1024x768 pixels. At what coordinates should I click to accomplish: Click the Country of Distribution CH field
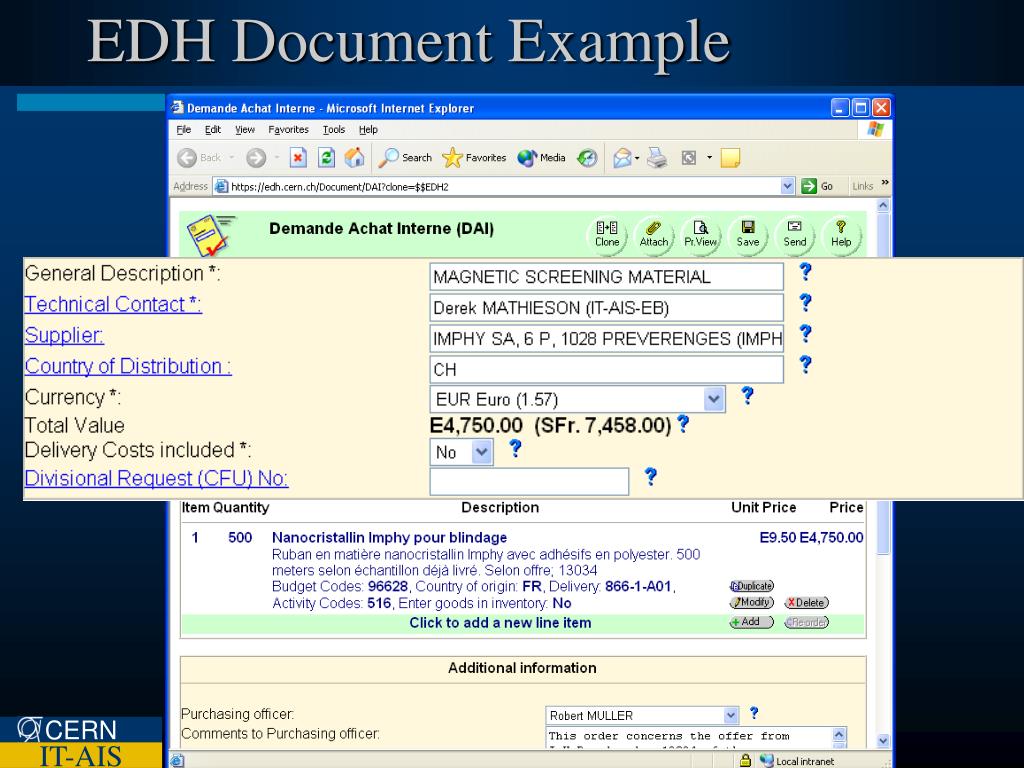[607, 369]
